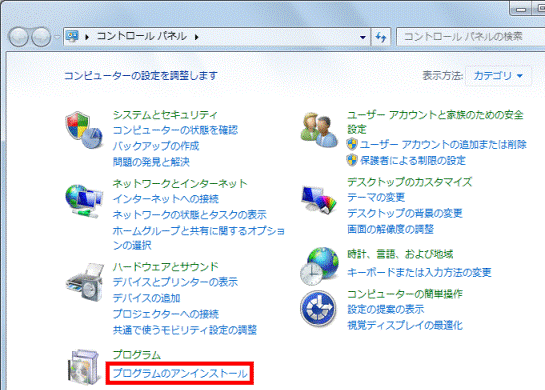Click the Desktop Customization monitor icon

[319, 200]
